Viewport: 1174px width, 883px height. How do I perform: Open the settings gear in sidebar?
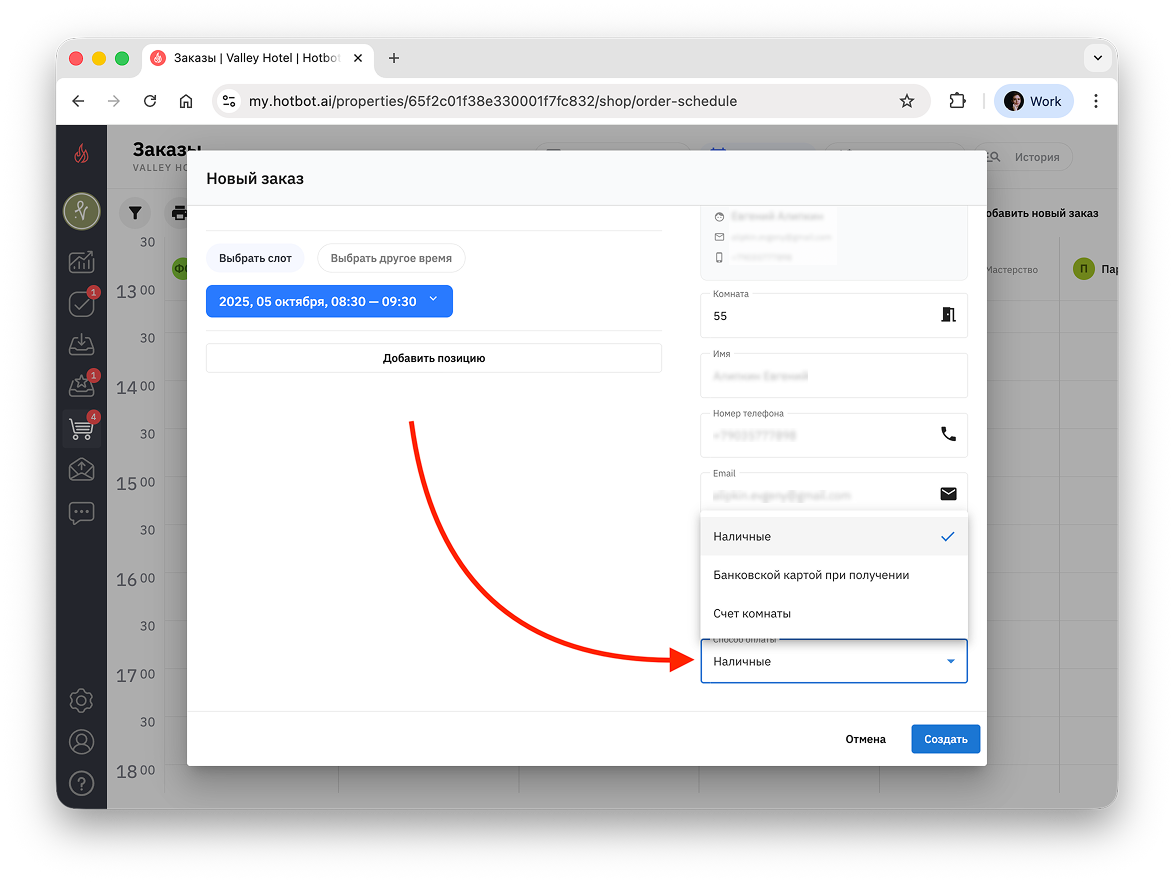click(x=82, y=700)
